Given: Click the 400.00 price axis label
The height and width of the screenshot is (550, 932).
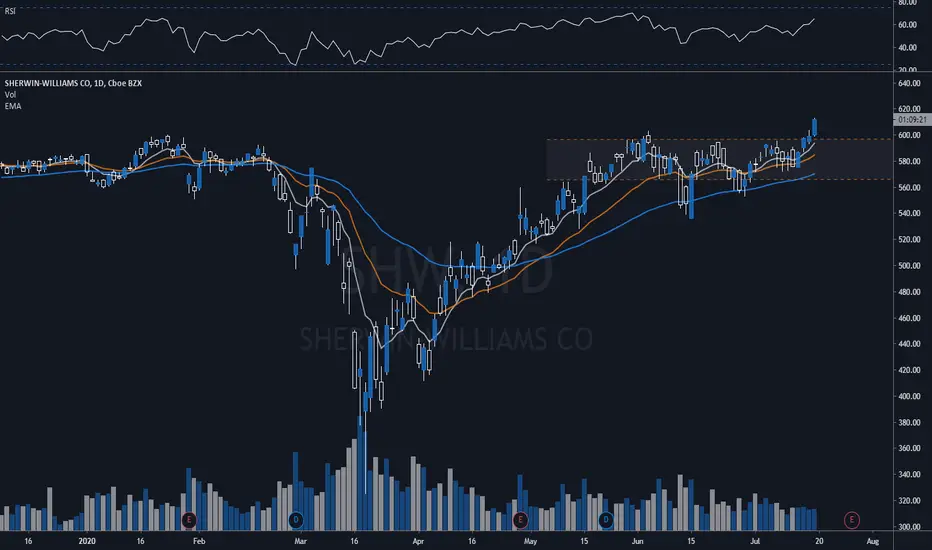Looking at the screenshot, I should [x=909, y=396].
